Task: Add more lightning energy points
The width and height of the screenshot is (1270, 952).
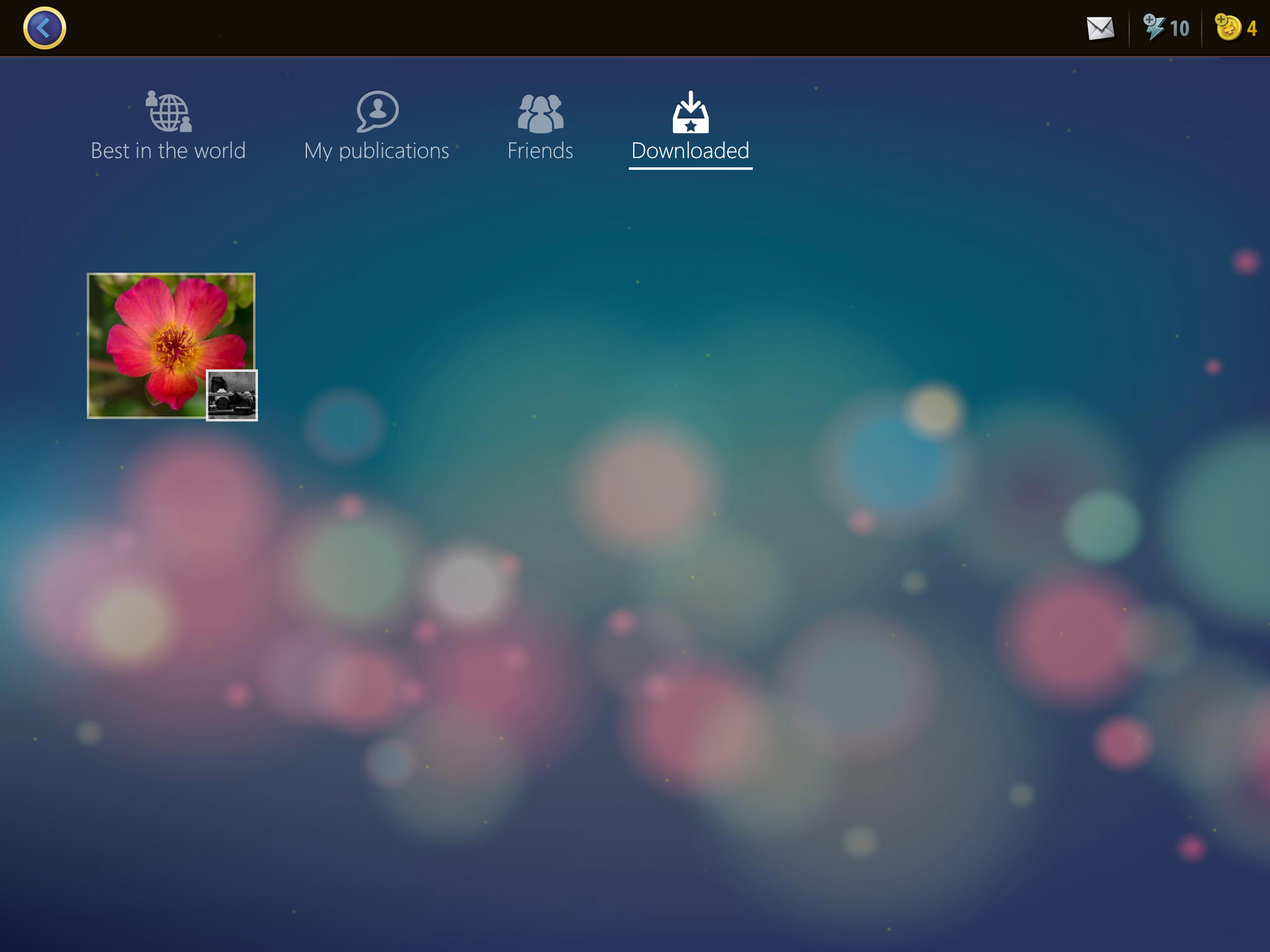Action: (x=1154, y=27)
